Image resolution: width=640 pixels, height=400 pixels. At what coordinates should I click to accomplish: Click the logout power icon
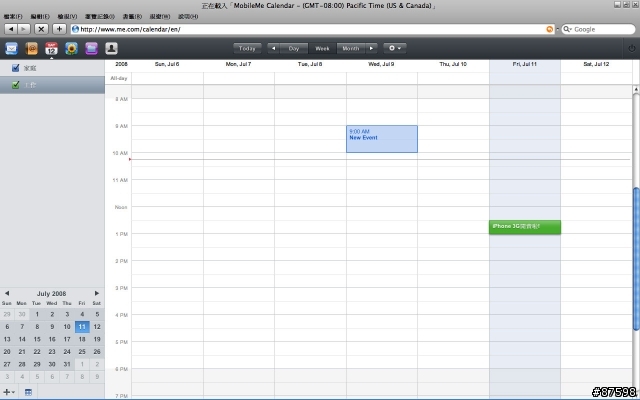pyautogui.click(x=629, y=47)
